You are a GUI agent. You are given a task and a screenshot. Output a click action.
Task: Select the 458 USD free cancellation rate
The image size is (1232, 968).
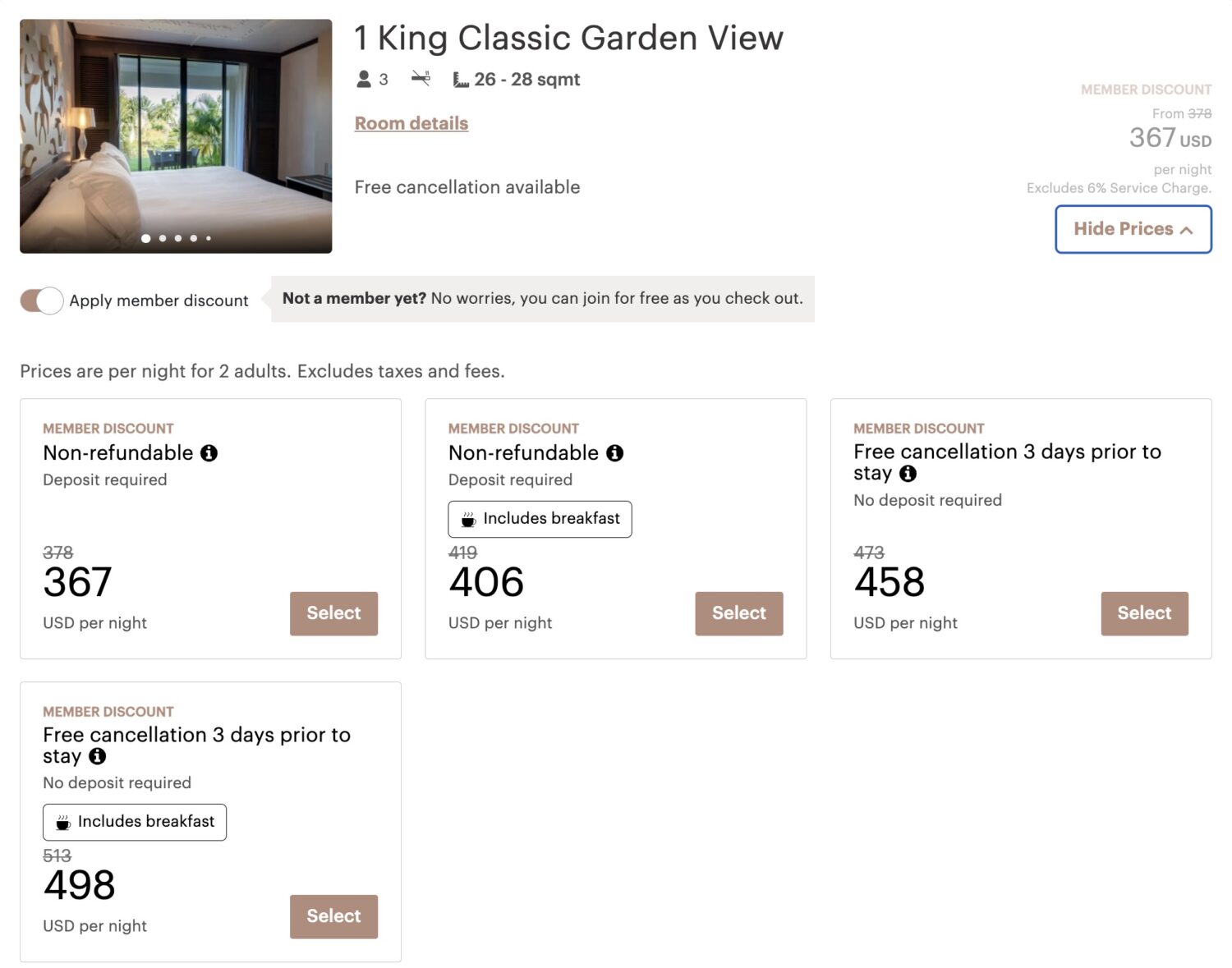(x=1144, y=613)
